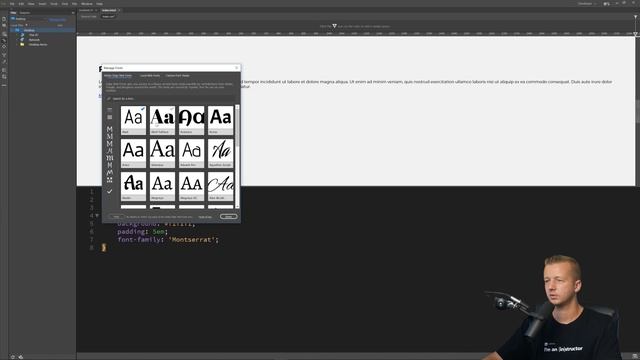Click the Manage Sites link
Image resolution: width=640 pixels, height=360 pixels.
click(58, 19)
